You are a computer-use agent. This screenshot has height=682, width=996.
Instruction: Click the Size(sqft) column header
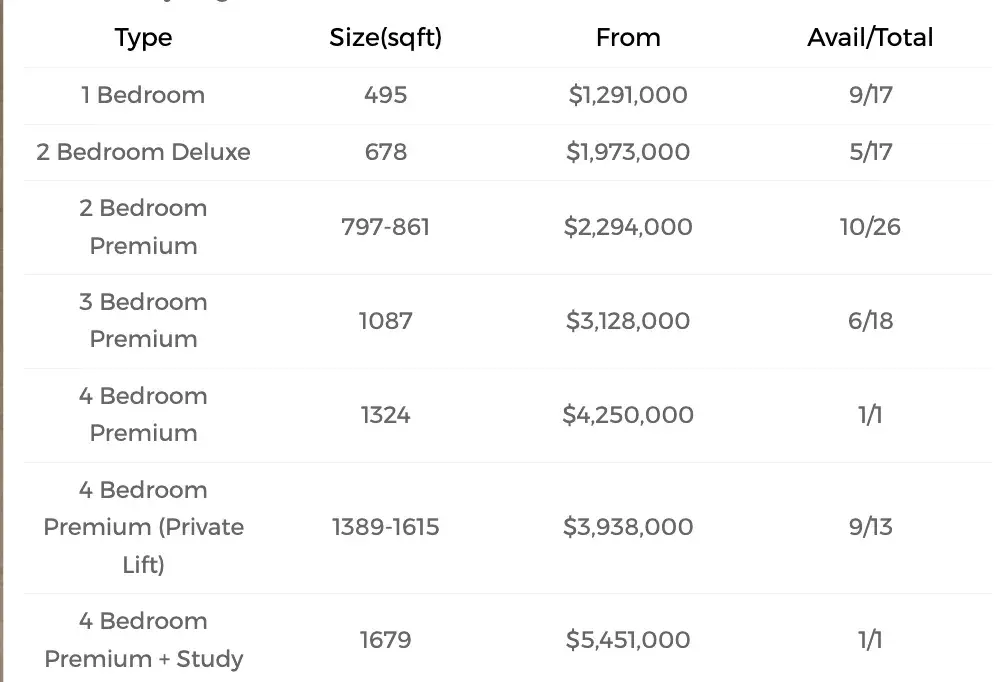tap(385, 38)
